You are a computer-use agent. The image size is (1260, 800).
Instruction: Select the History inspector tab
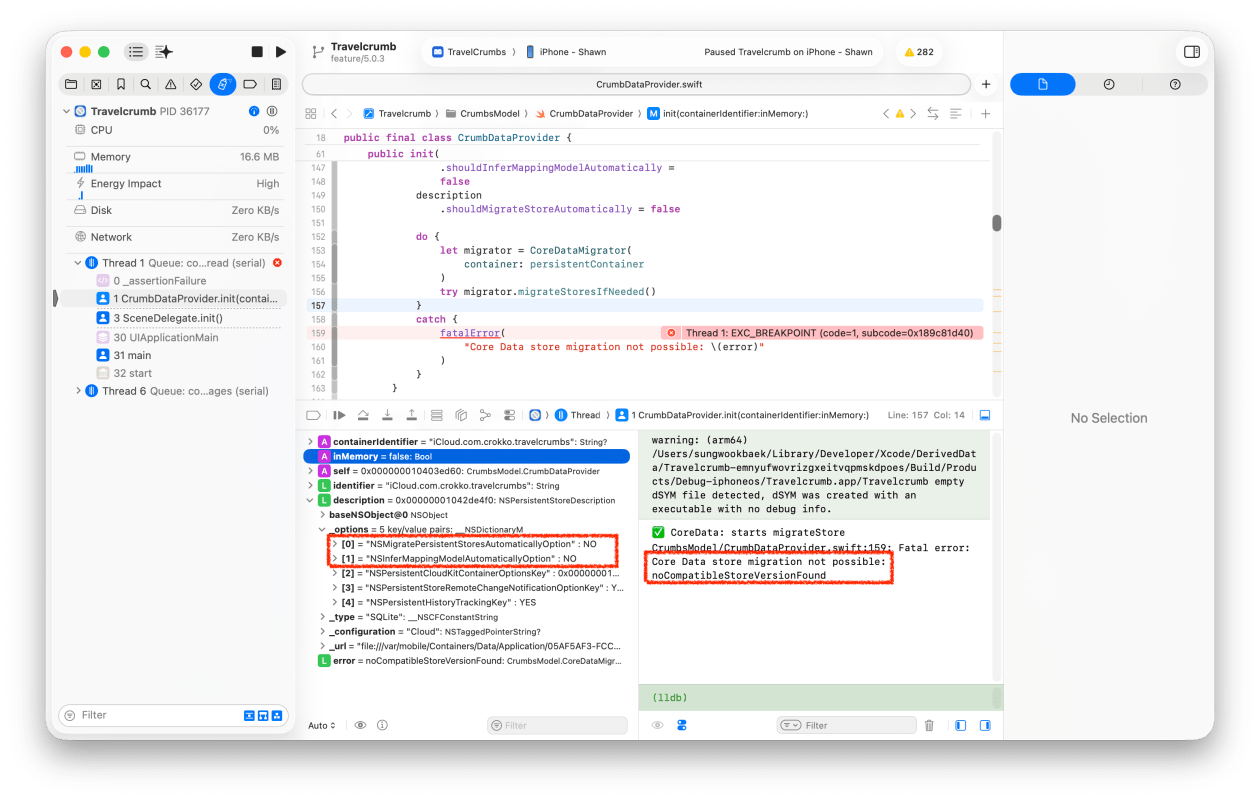tap(1108, 85)
